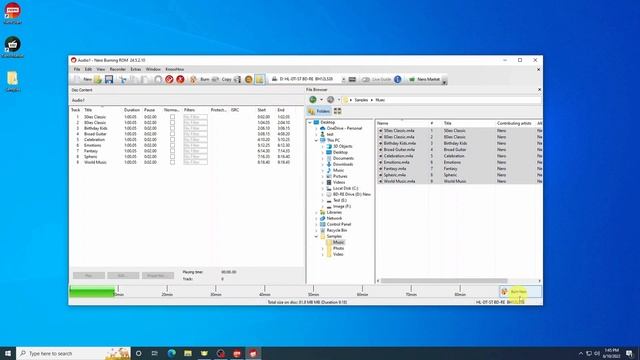This screenshot has height=360, width=640.
Task: Toggle the Folders pane button
Action: tap(319, 111)
